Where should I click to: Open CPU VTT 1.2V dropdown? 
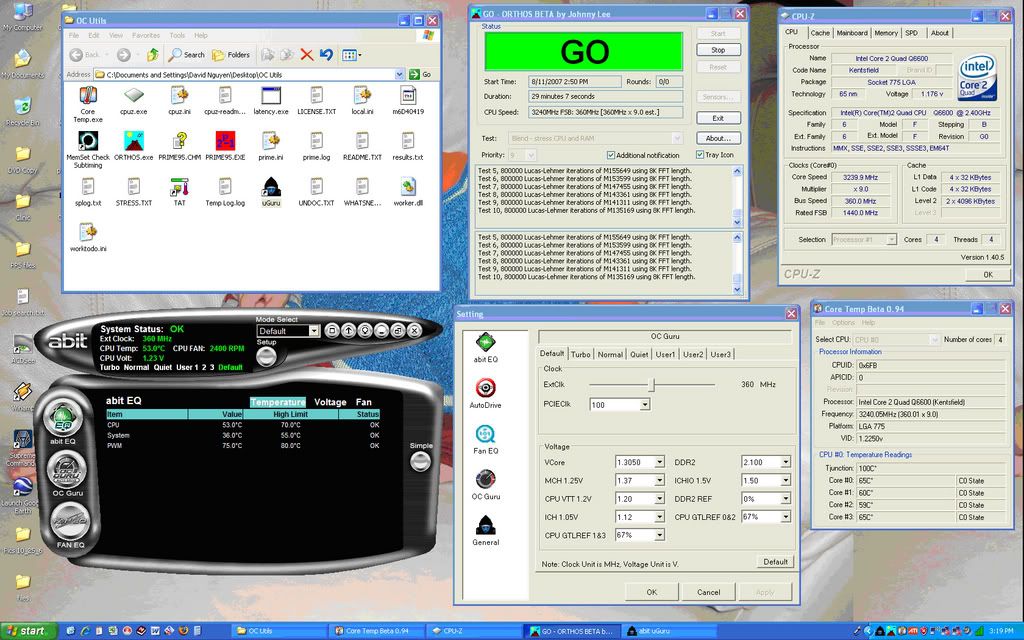[x=659, y=498]
